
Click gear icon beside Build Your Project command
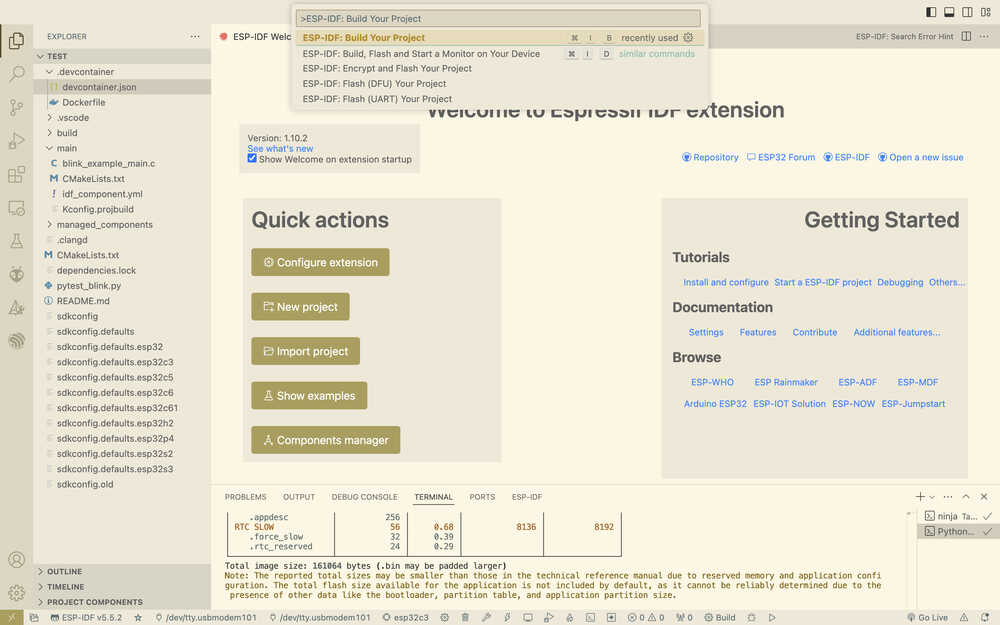click(688, 38)
